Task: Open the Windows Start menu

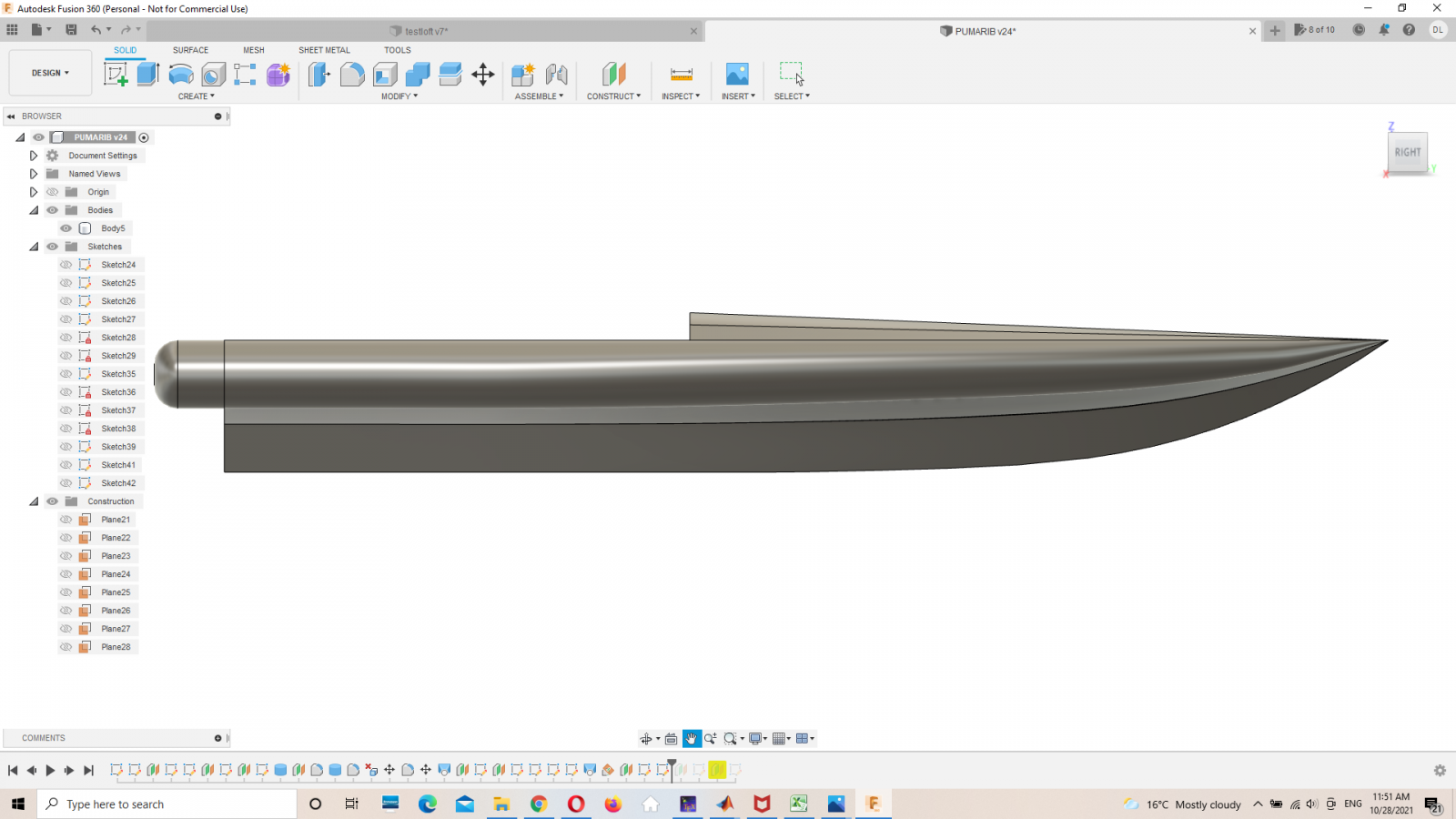Action: click(18, 804)
